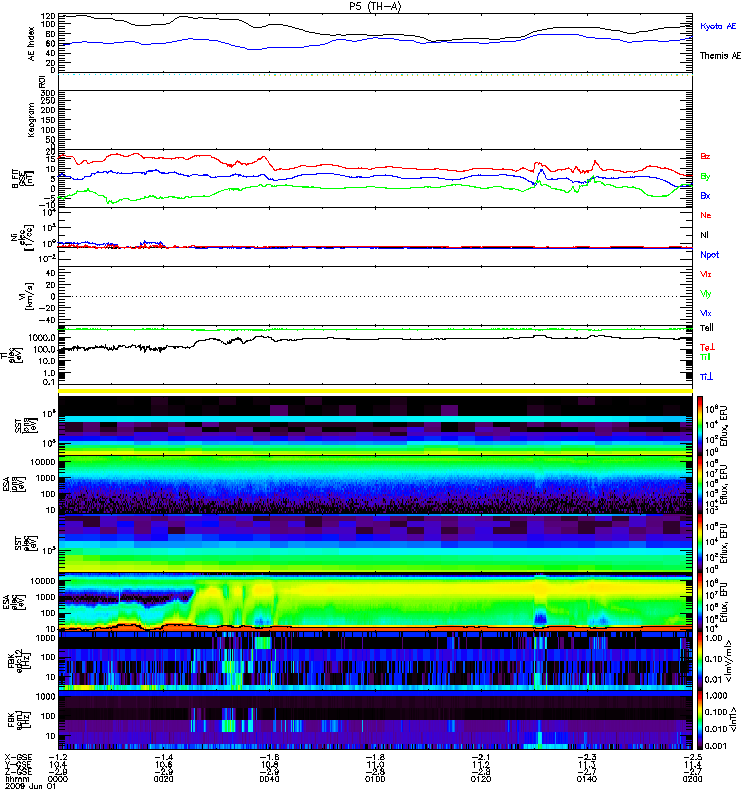Viewport: 750px width, 800px height.
Task: Click the FBK mV/m color bar
Action: (700, 661)
